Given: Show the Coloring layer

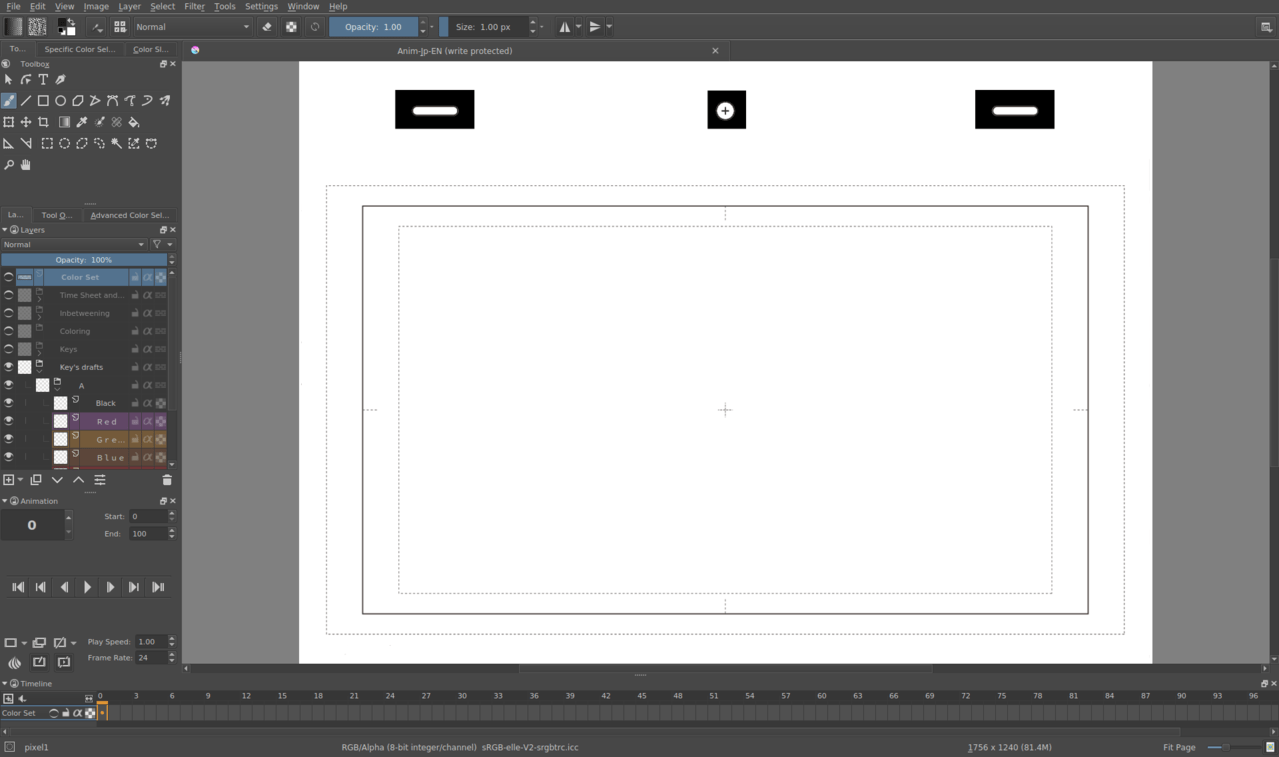Looking at the screenshot, I should 9,331.
